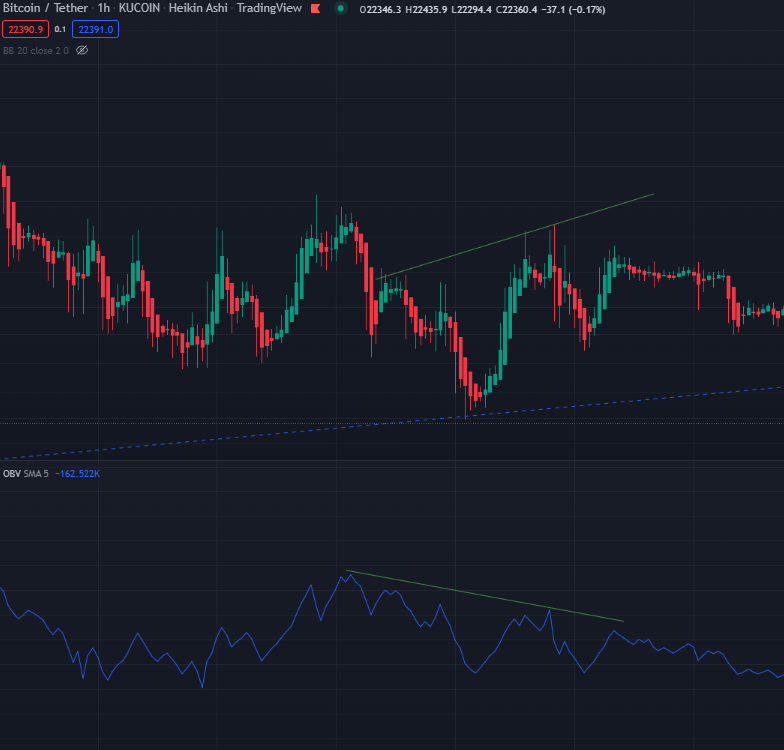This screenshot has height=750, width=784.
Task: Toggle the BB indicator visibility eye
Action: tap(82, 50)
